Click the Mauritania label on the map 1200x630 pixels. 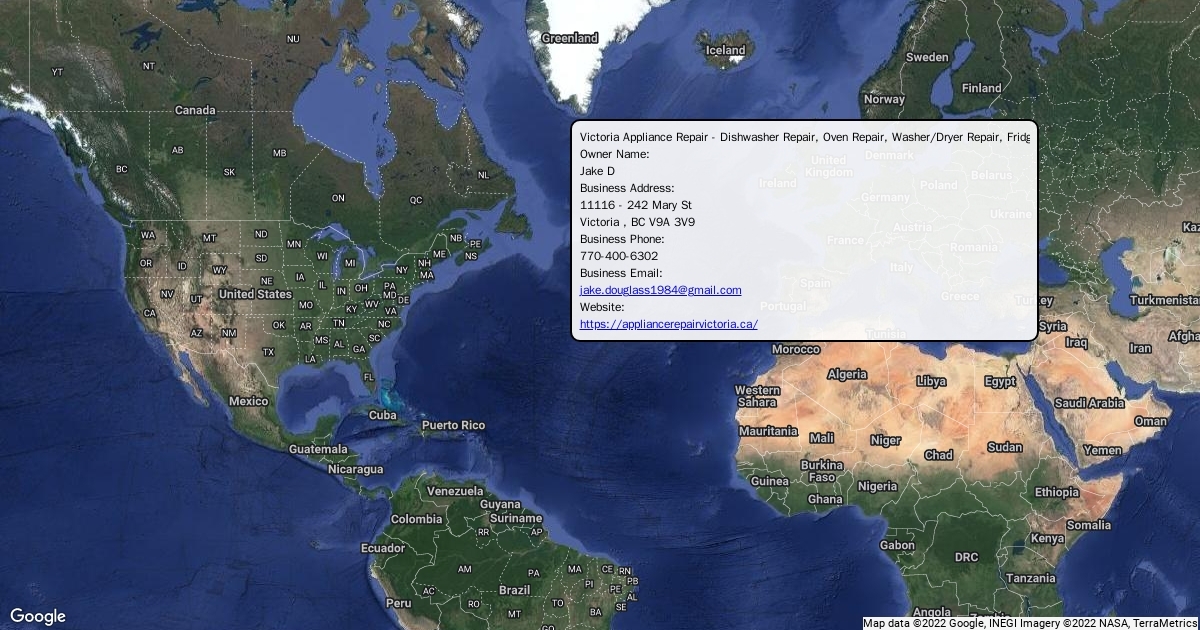(x=768, y=431)
